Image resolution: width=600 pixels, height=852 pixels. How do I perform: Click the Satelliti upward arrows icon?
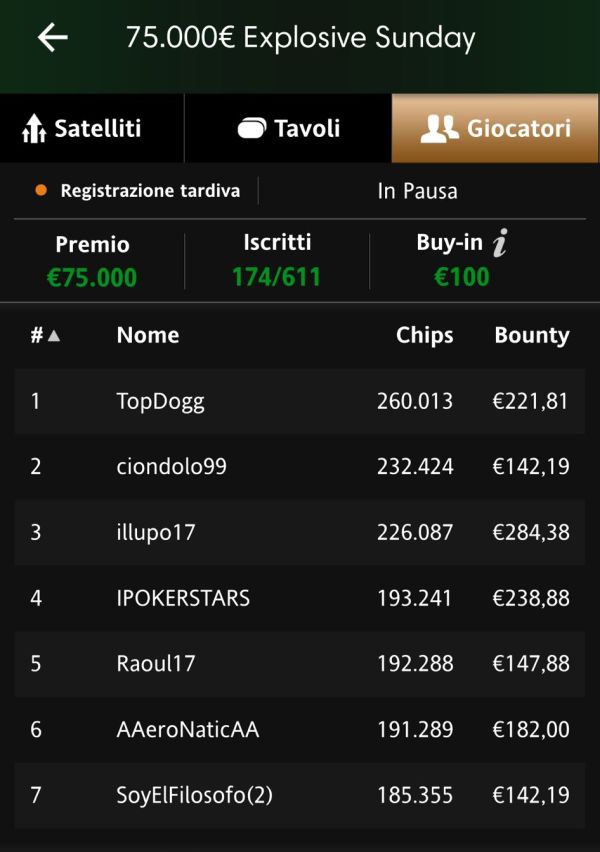click(34, 128)
